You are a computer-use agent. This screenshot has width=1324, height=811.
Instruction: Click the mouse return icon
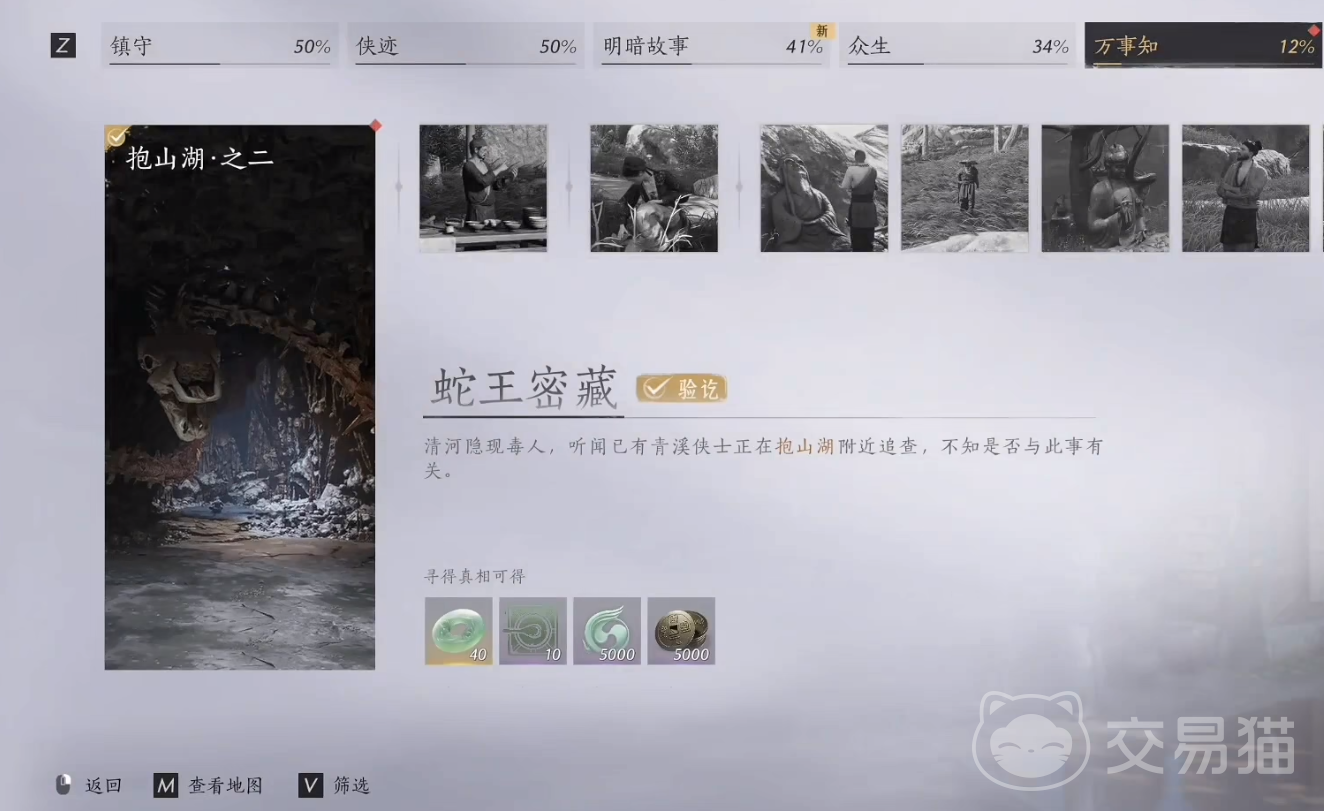pos(64,785)
